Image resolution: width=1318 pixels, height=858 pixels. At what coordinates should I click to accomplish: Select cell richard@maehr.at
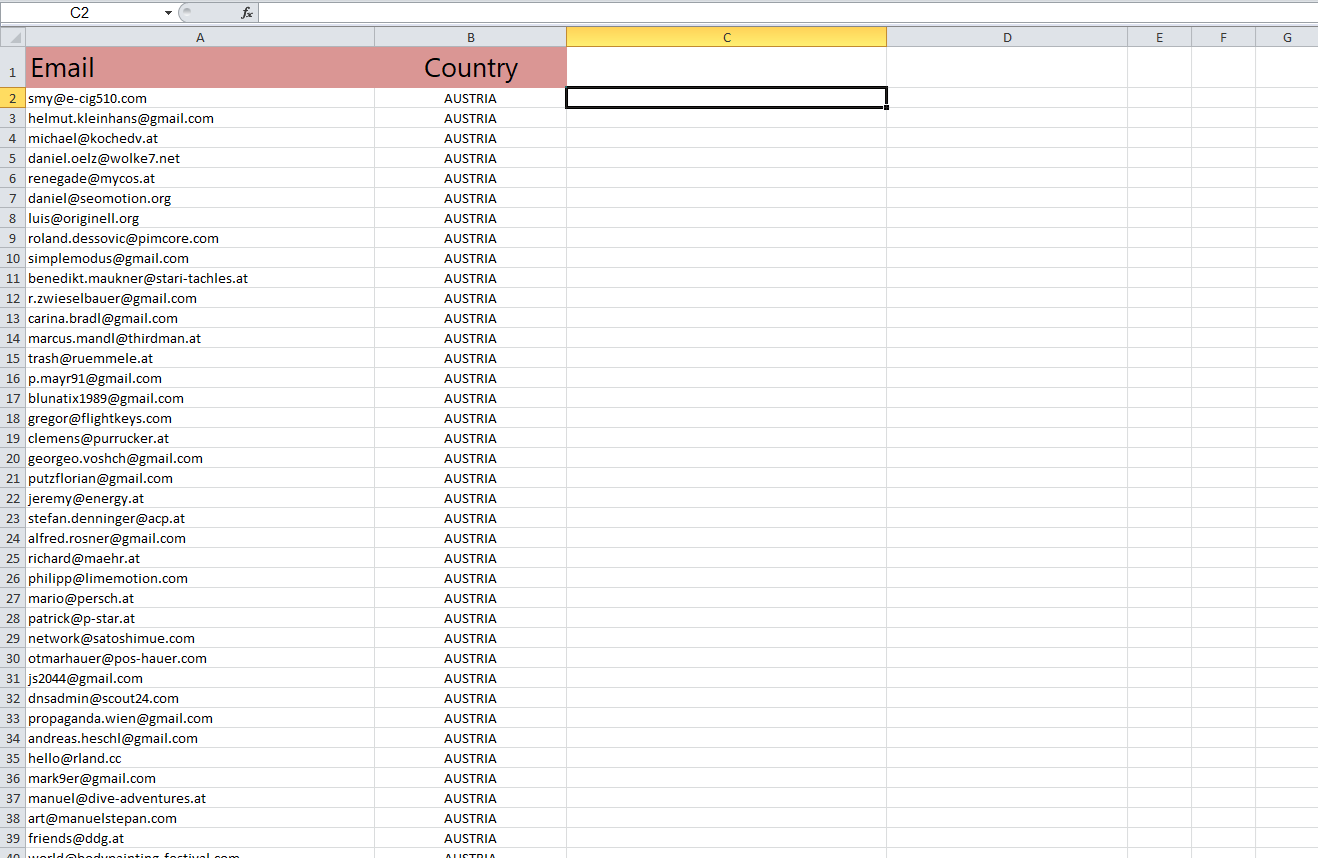coord(200,558)
